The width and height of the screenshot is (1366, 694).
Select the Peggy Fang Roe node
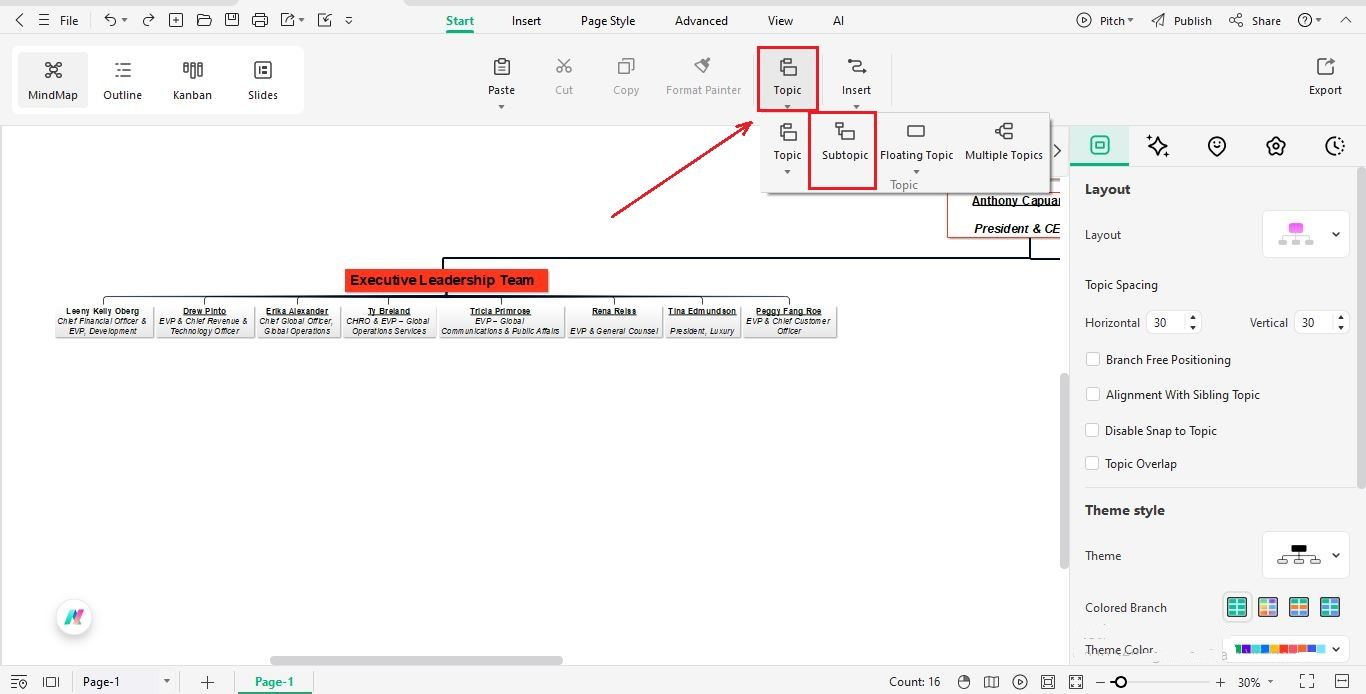point(789,321)
